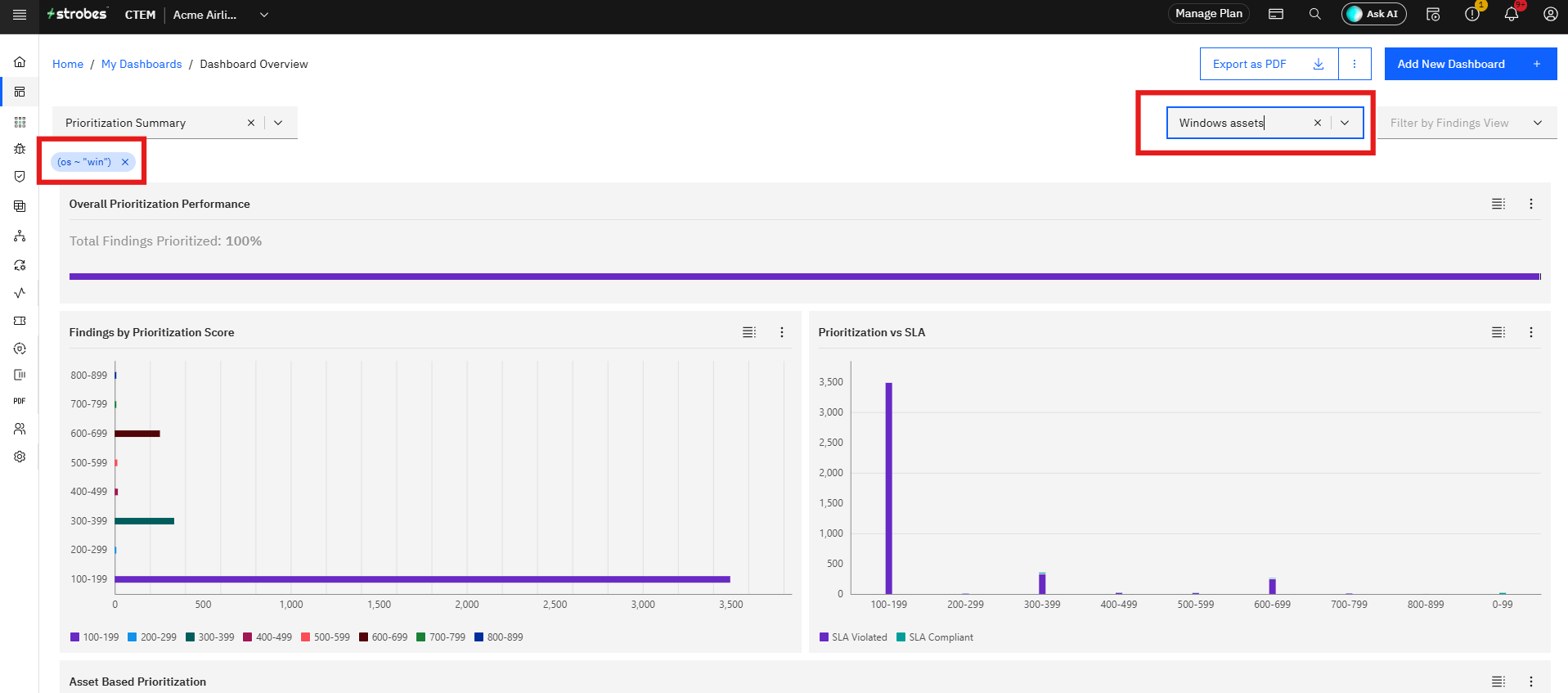This screenshot has width=1568, height=693.
Task: Open Findings by Prioritization Score kebab menu
Action: 782,332
